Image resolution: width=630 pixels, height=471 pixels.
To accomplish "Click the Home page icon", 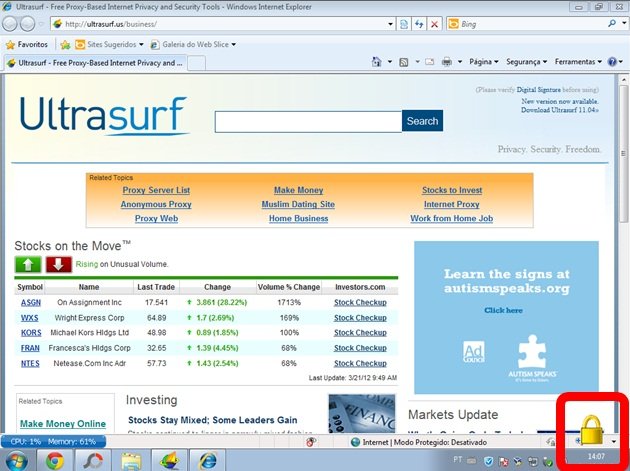I will pyautogui.click(x=376, y=62).
